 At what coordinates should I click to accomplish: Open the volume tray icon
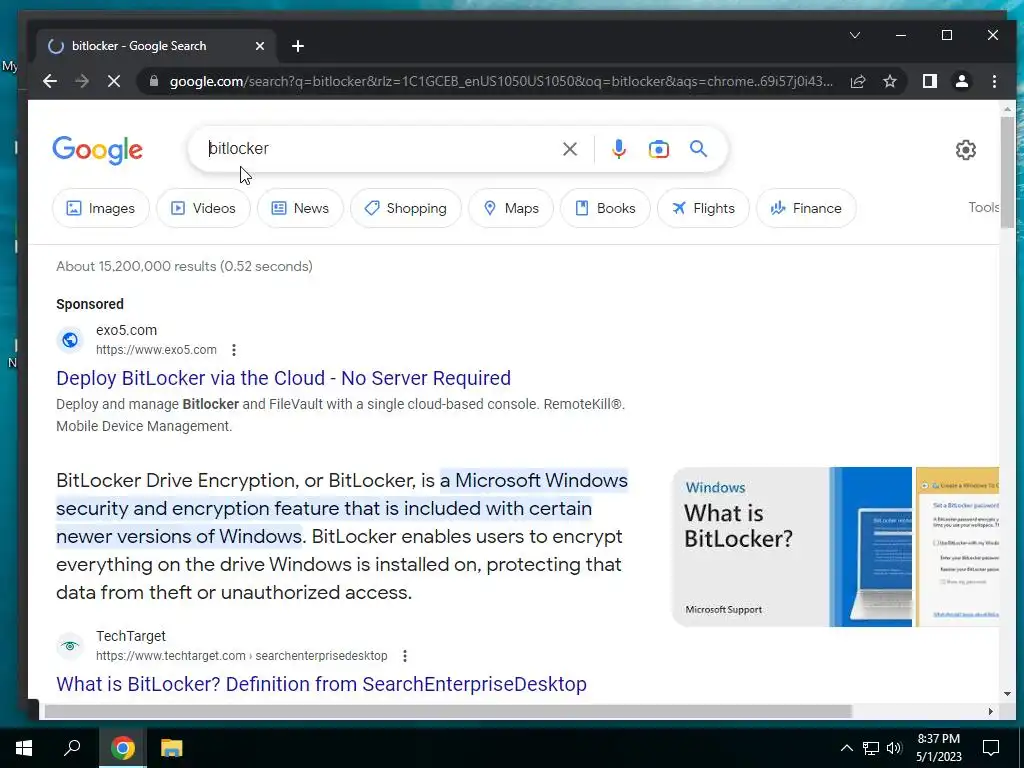(x=894, y=748)
